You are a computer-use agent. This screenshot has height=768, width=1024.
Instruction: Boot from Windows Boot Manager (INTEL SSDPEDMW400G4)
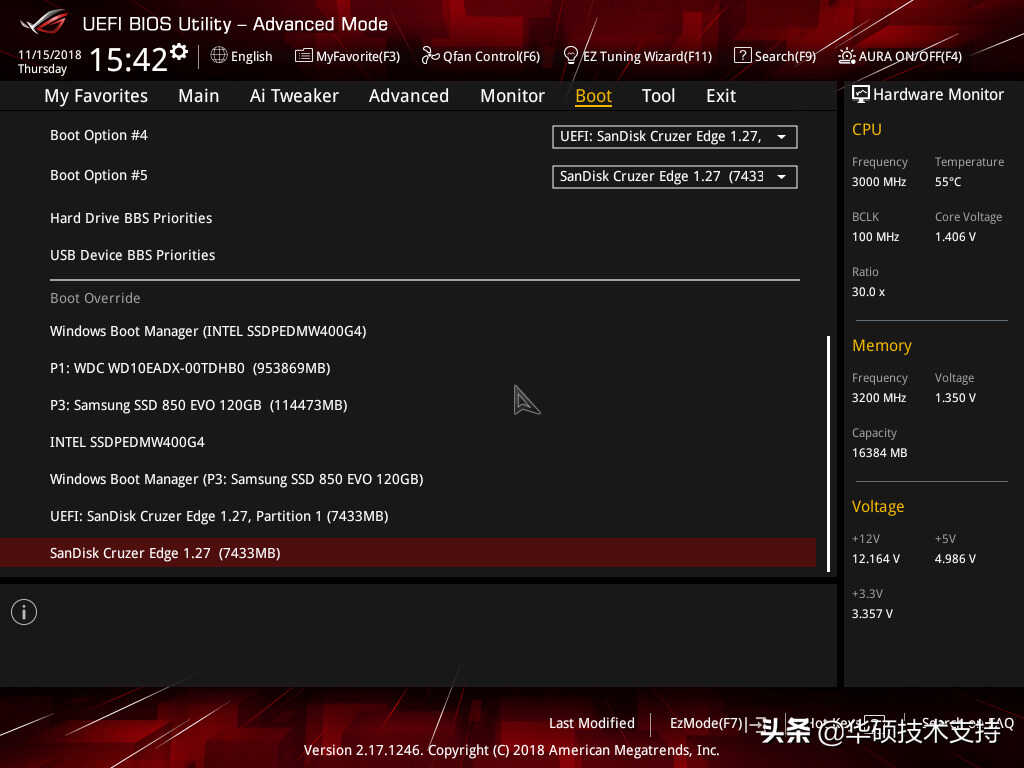[208, 331]
